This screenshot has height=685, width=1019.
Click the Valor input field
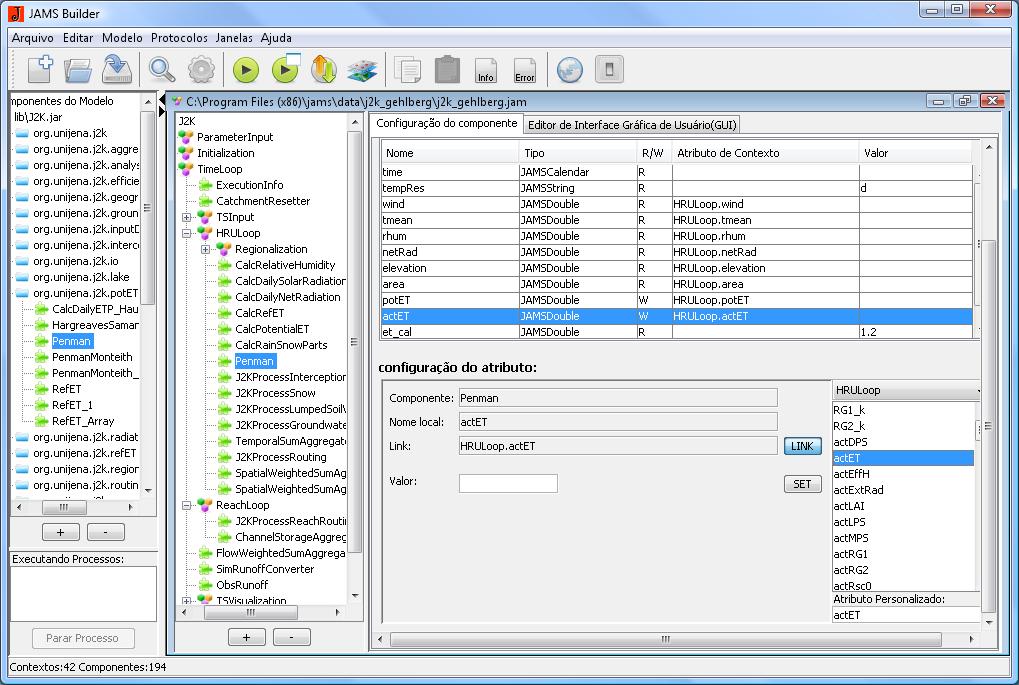[x=508, y=483]
